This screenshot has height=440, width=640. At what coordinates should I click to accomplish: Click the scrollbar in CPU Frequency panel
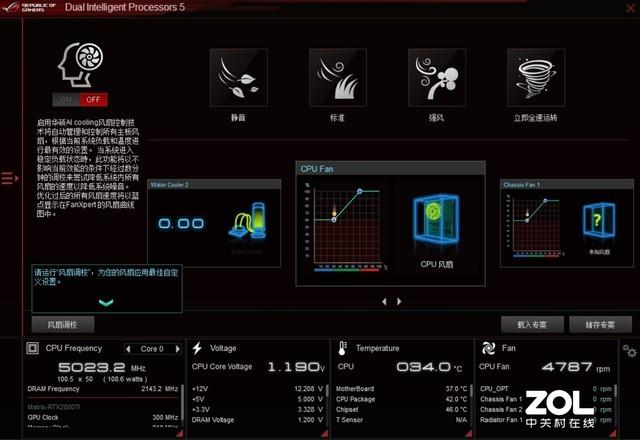[182, 402]
